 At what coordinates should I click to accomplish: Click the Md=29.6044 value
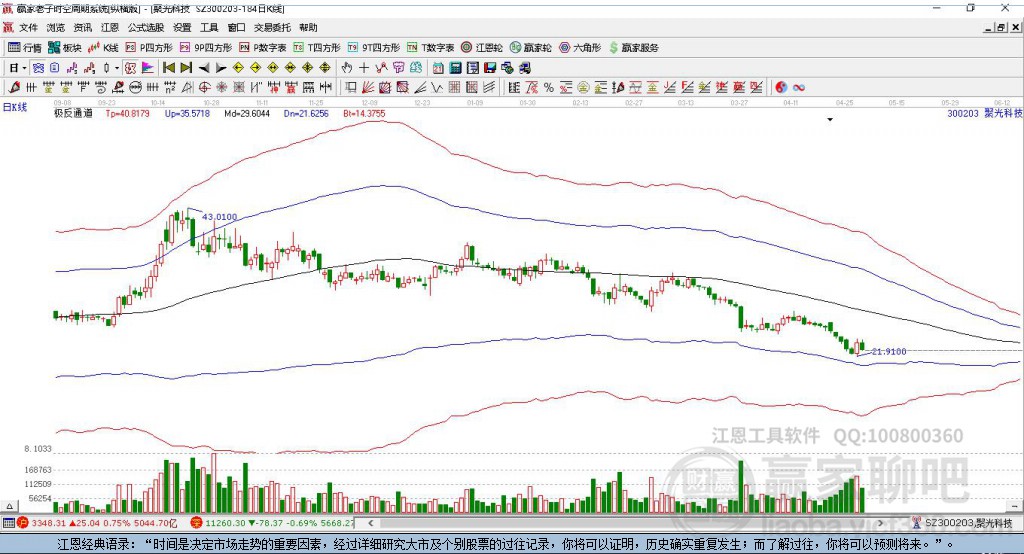pos(247,114)
